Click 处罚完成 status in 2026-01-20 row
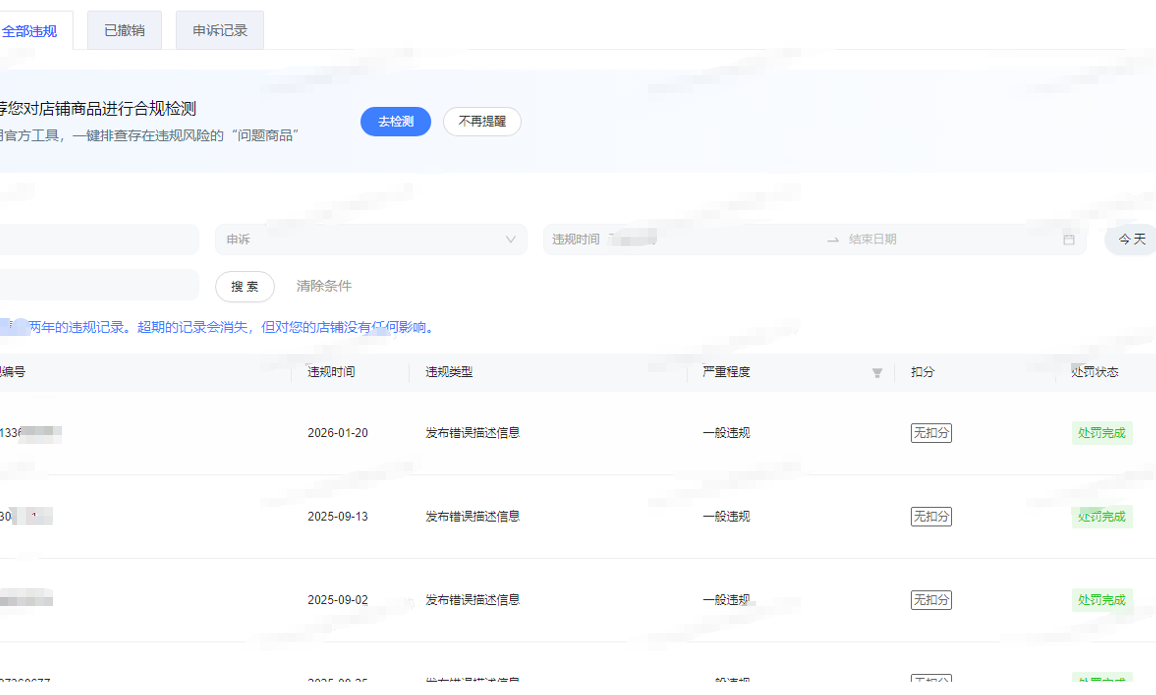Screen dimensions: 1156x695 pyautogui.click(x=1101, y=433)
